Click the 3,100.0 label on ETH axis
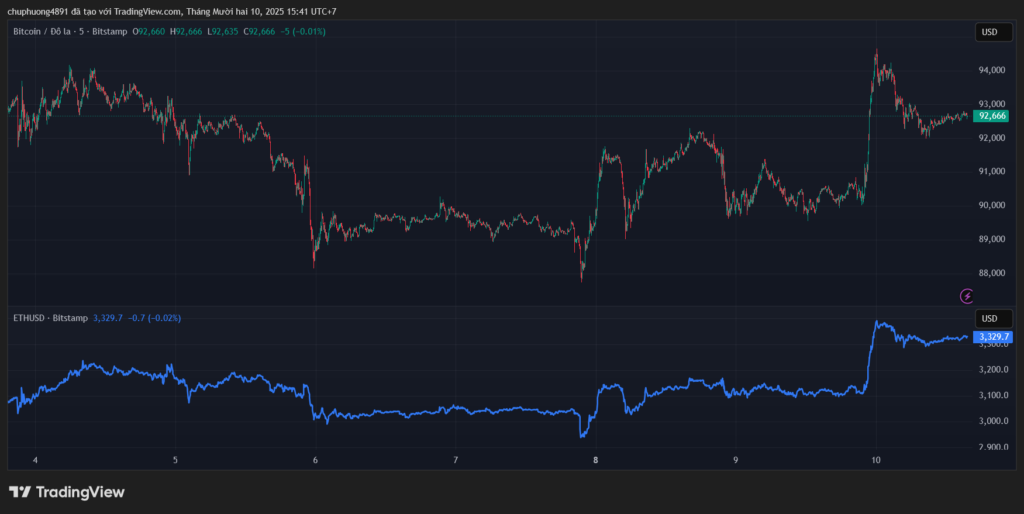 [991, 396]
